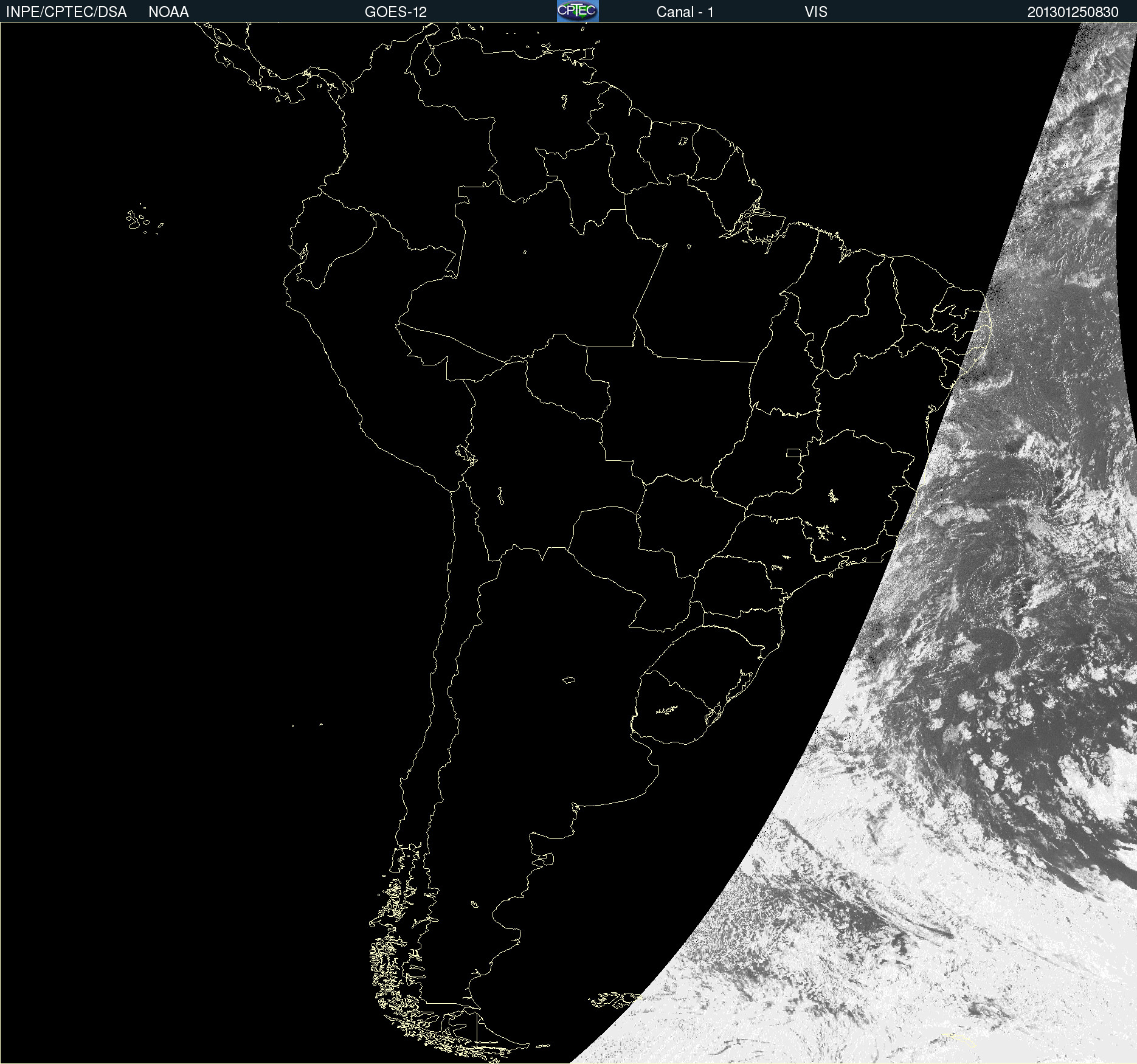The height and width of the screenshot is (1064, 1137).
Task: Click the NOAA label in header
Action: 168,12
